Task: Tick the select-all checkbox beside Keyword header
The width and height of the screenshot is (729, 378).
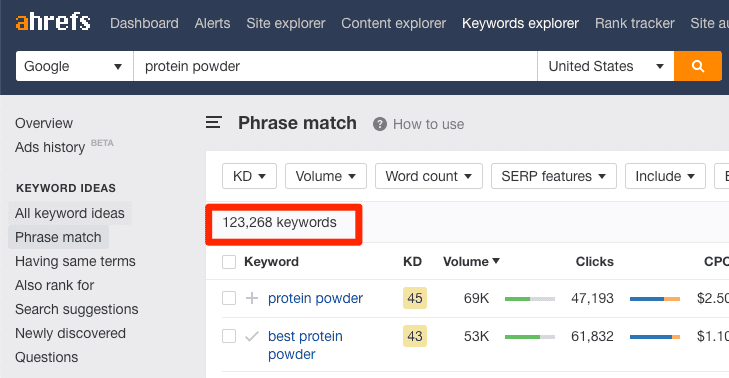Action: pos(229,262)
